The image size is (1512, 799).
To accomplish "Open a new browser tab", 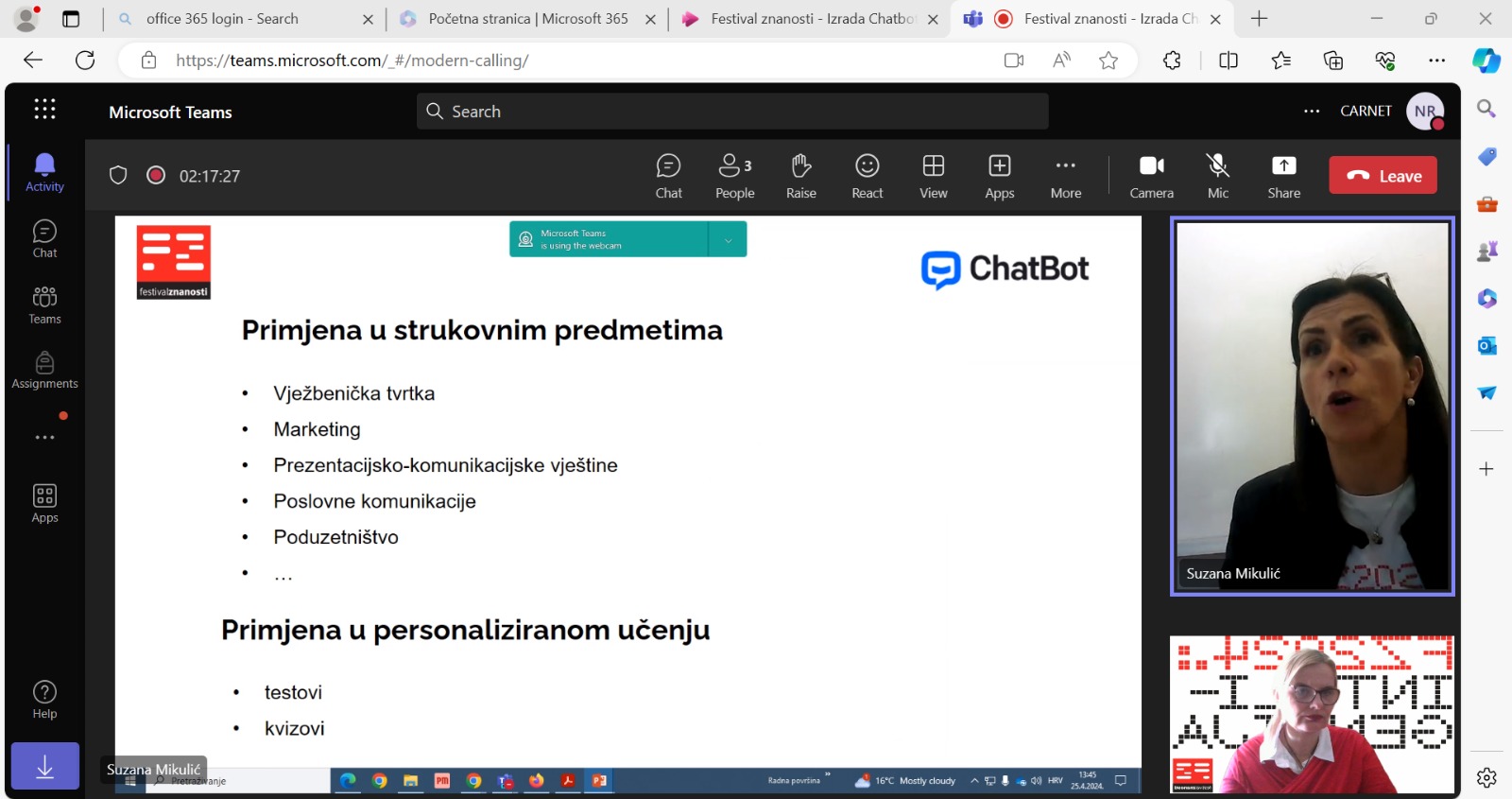I will pyautogui.click(x=1259, y=19).
